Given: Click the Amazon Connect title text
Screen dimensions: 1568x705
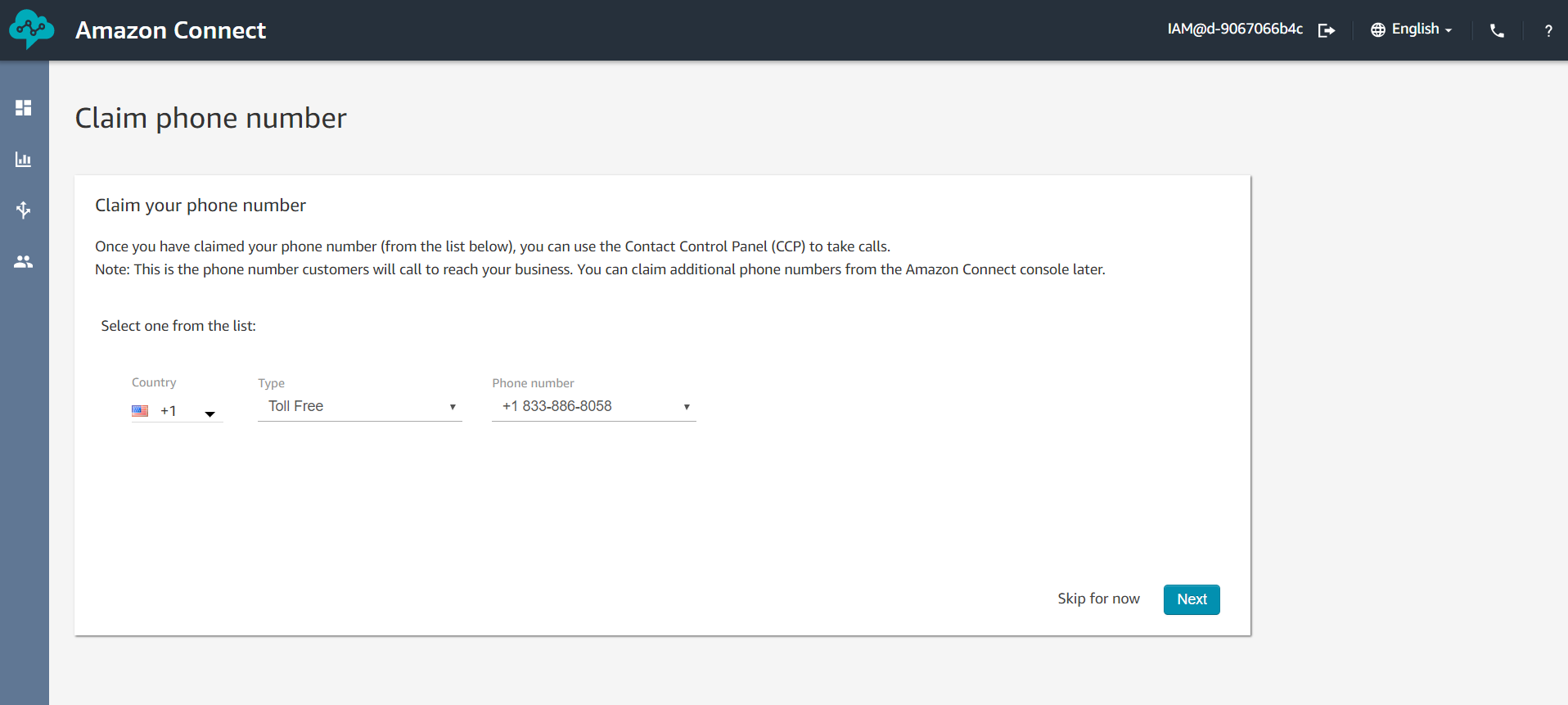Looking at the screenshot, I should (170, 30).
